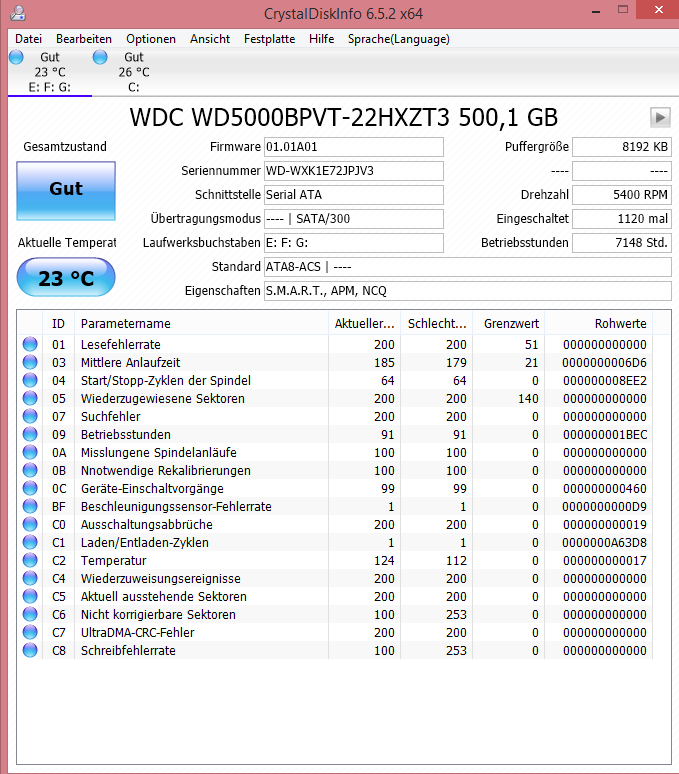The image size is (679, 774).
Task: Click status orb of Suchfehler row
Action: coord(30,416)
